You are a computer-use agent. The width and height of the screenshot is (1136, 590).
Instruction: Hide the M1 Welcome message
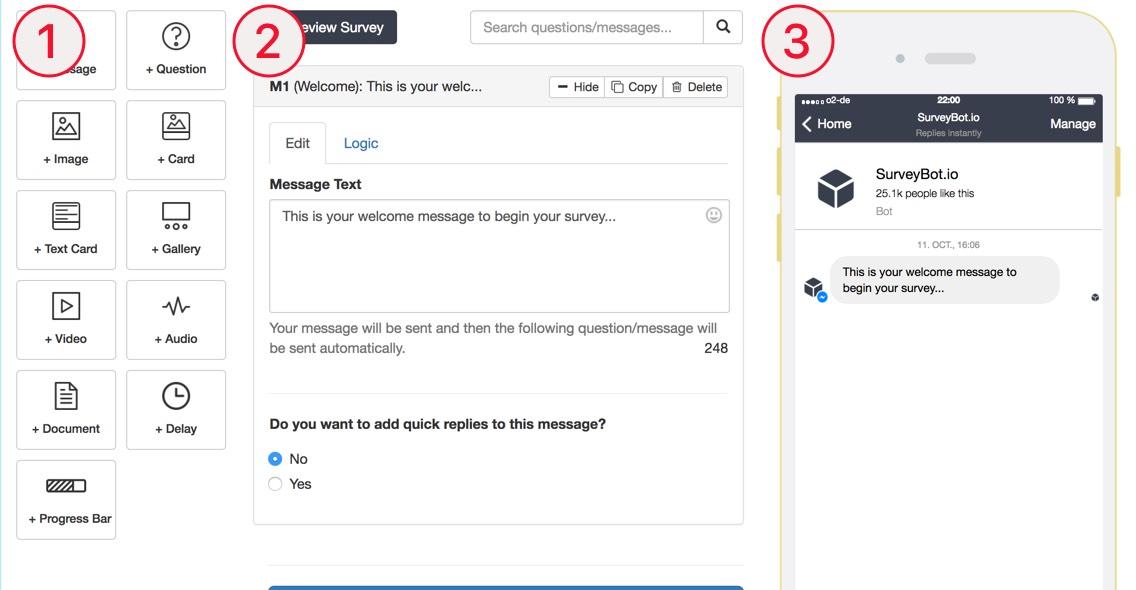[x=577, y=87]
